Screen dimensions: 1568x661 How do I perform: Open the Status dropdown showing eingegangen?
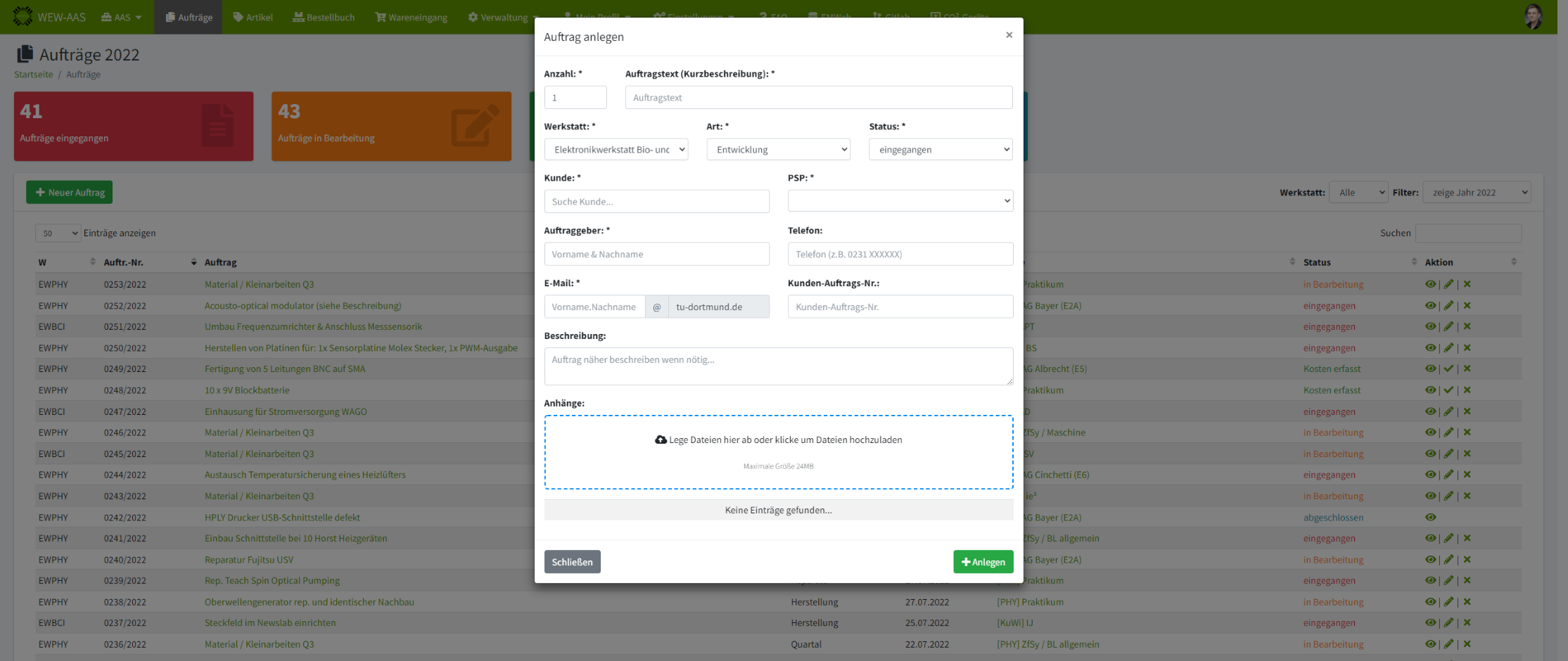pos(941,149)
